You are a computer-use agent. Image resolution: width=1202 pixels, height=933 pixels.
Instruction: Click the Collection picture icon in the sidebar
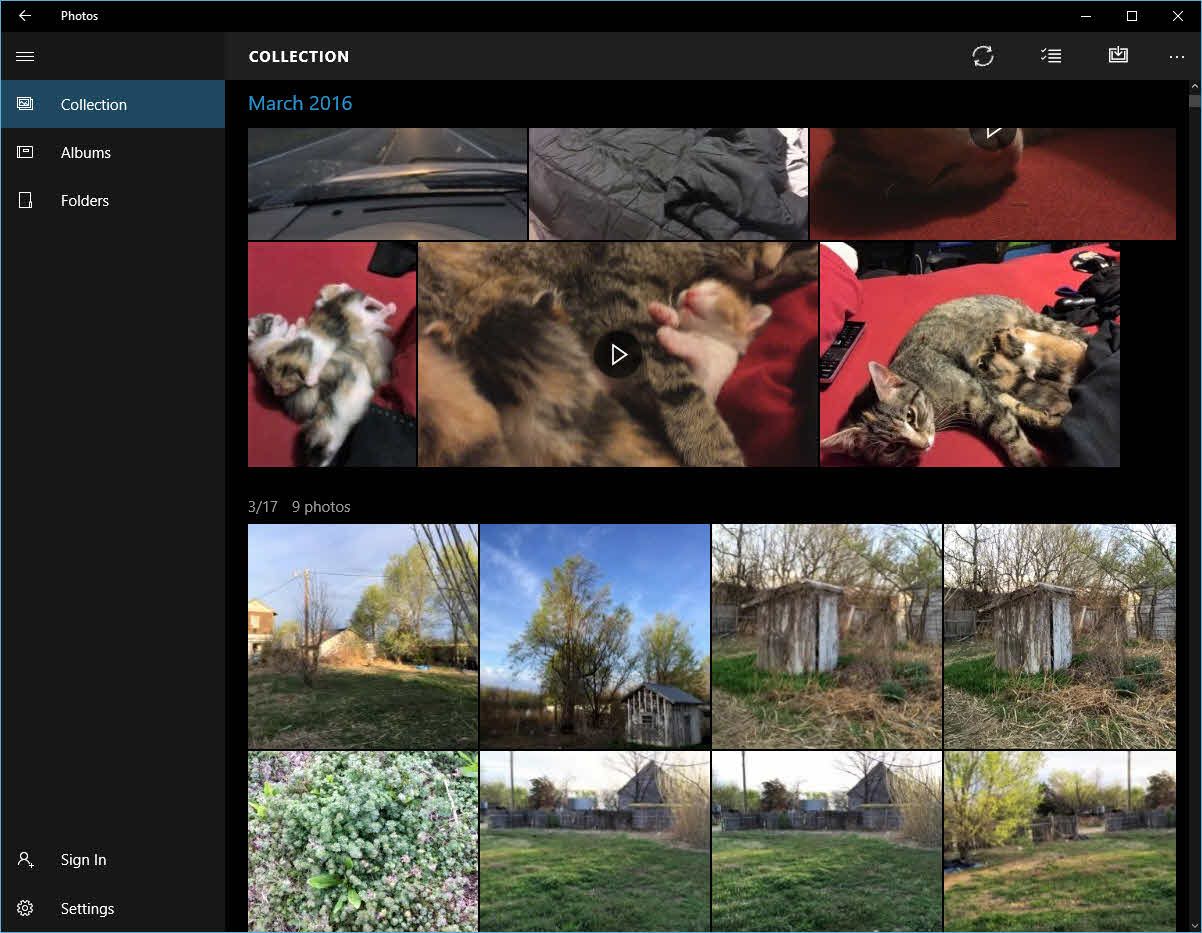(25, 104)
